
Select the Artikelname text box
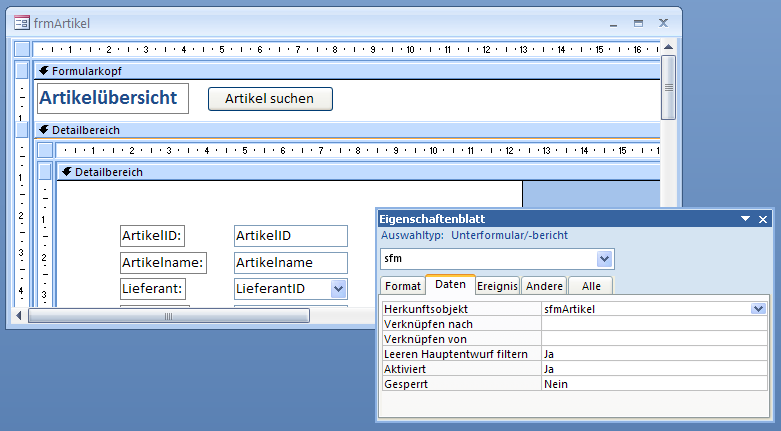290,263
